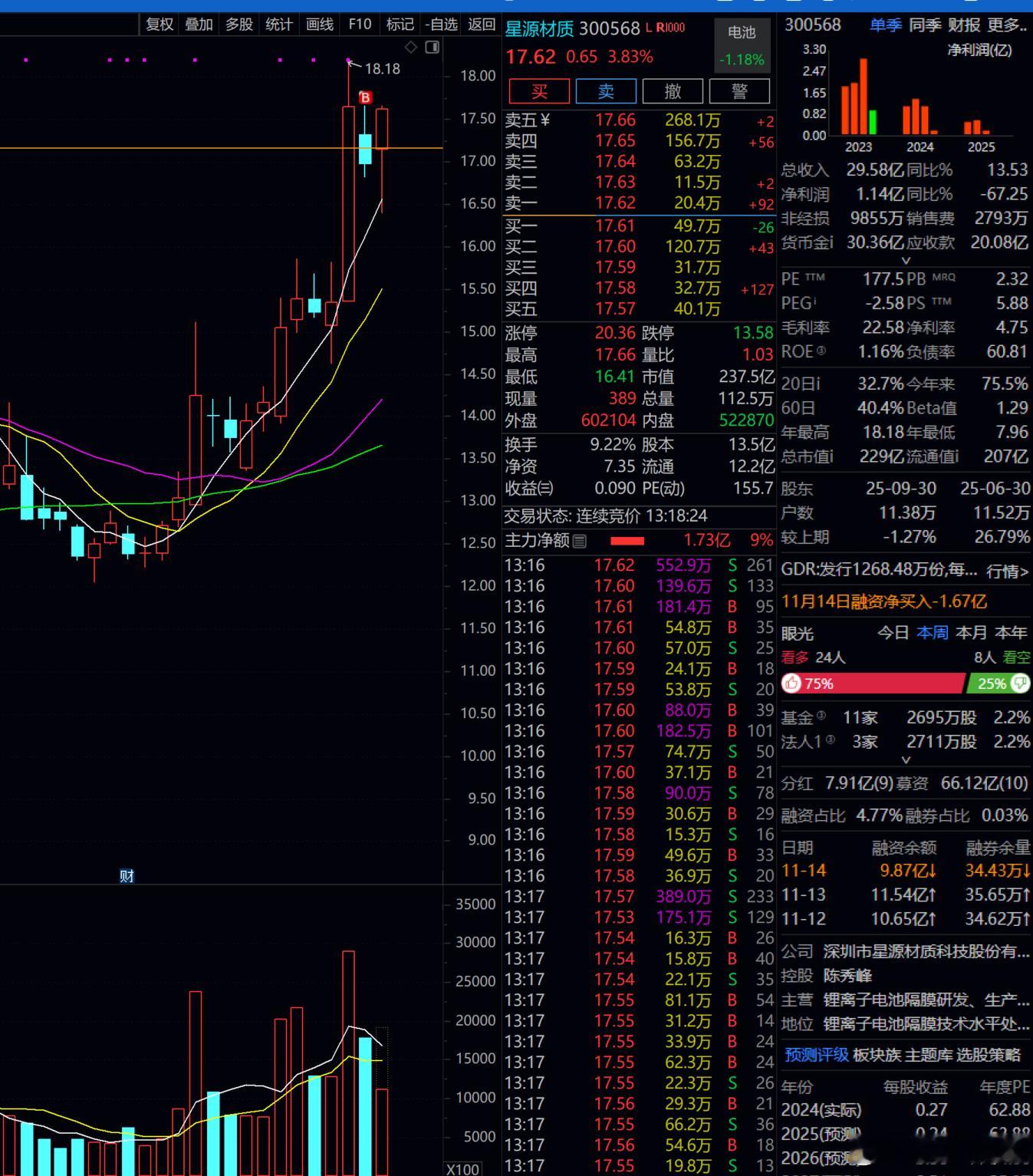Expand the holdings chevron below 法人1
Screen dimensions: 1033x1176
coord(906,760)
